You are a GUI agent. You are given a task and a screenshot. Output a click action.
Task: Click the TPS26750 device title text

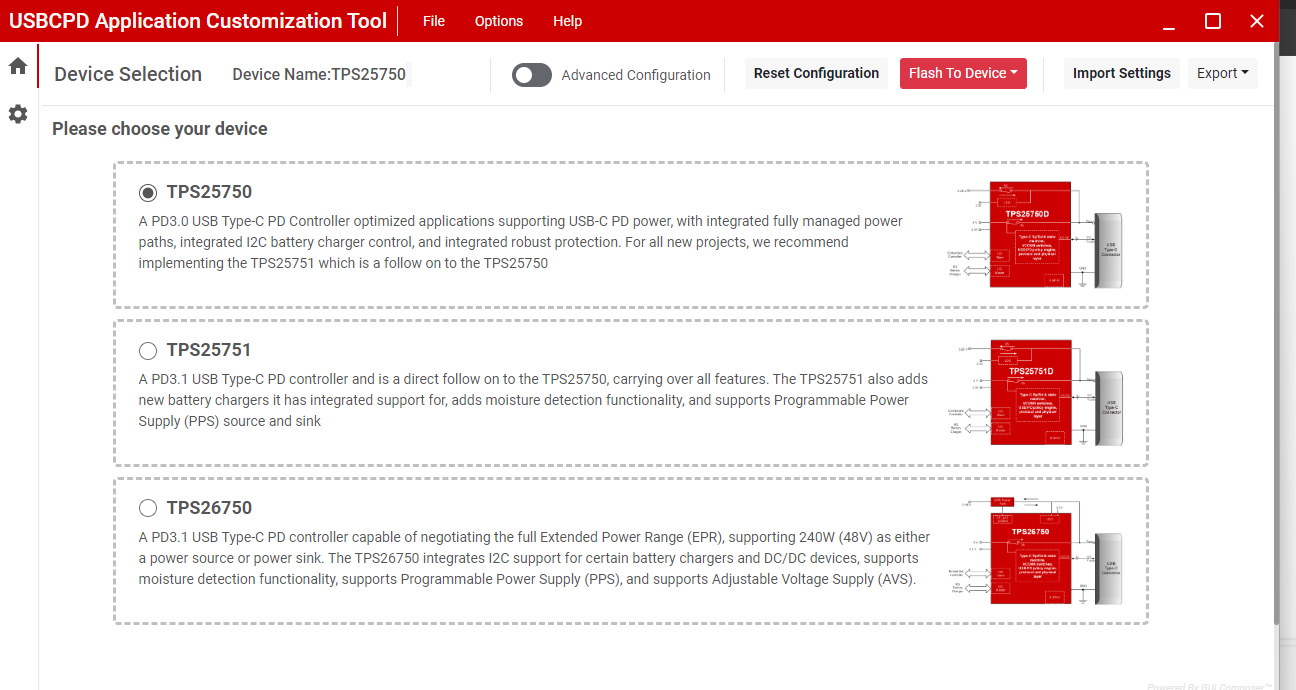click(x=209, y=508)
